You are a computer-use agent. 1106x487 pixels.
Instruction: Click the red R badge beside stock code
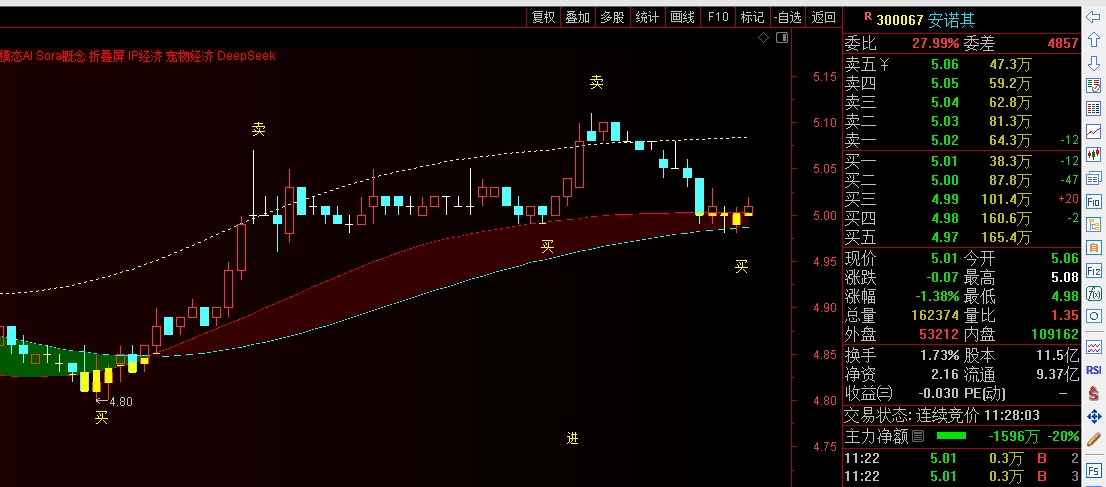pyautogui.click(x=867, y=16)
